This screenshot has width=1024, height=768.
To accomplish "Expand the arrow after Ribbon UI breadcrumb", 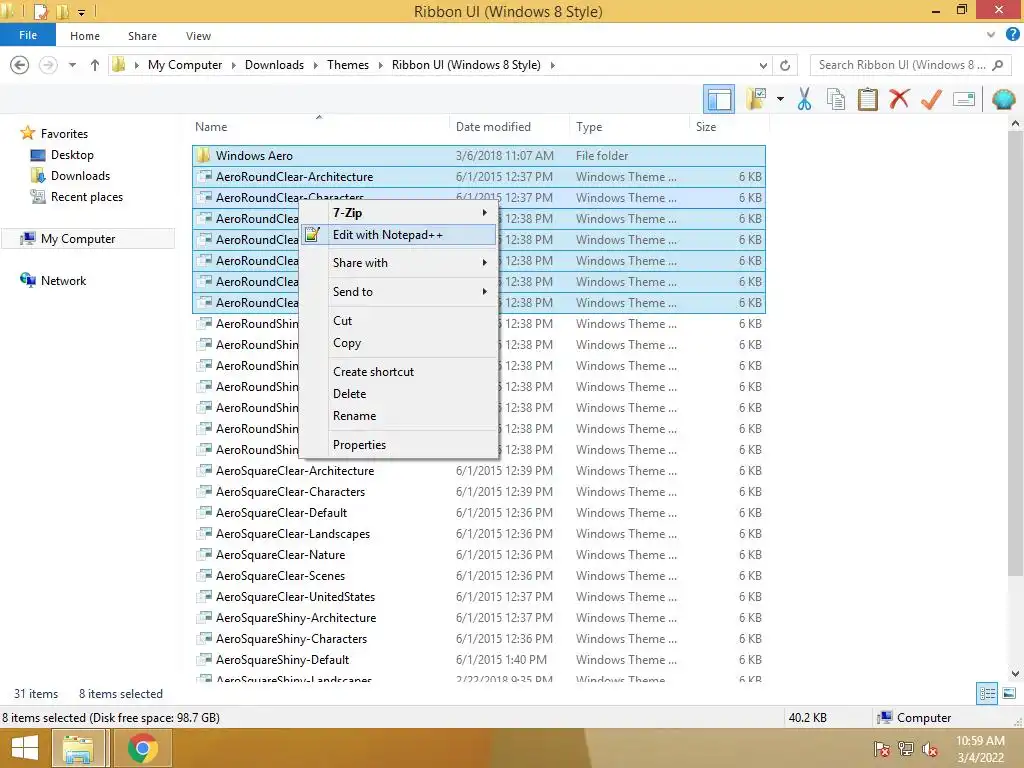I will tap(552, 65).
